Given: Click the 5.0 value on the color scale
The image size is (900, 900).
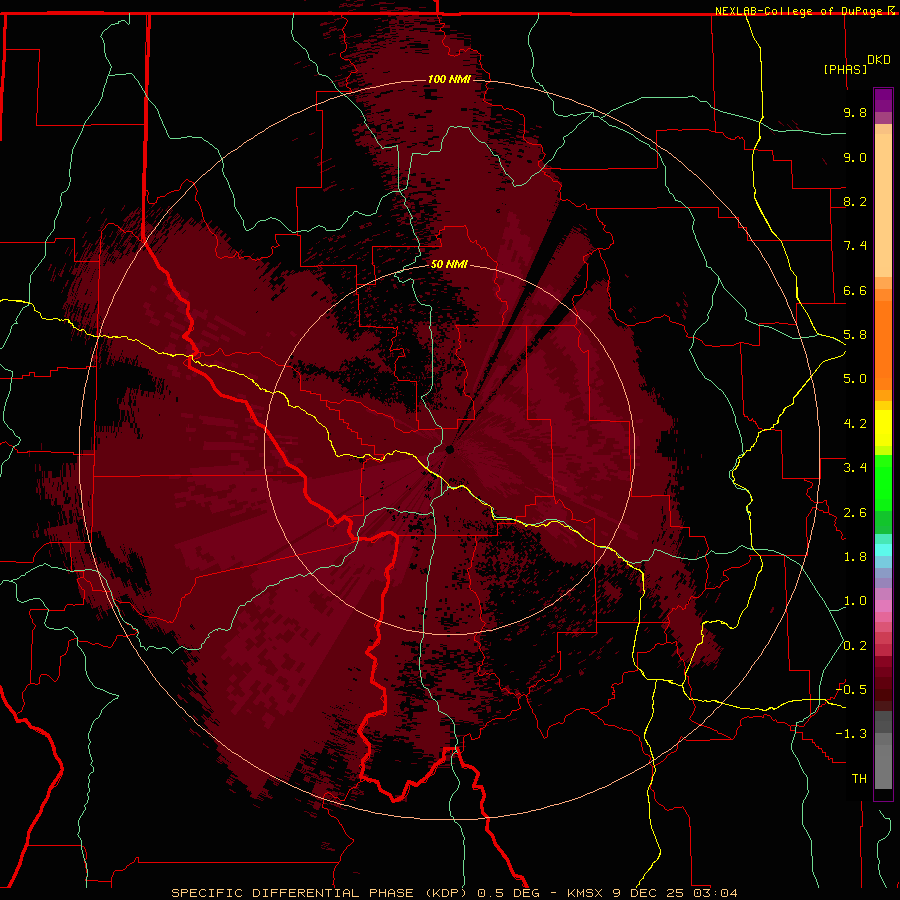Looking at the screenshot, I should (855, 379).
